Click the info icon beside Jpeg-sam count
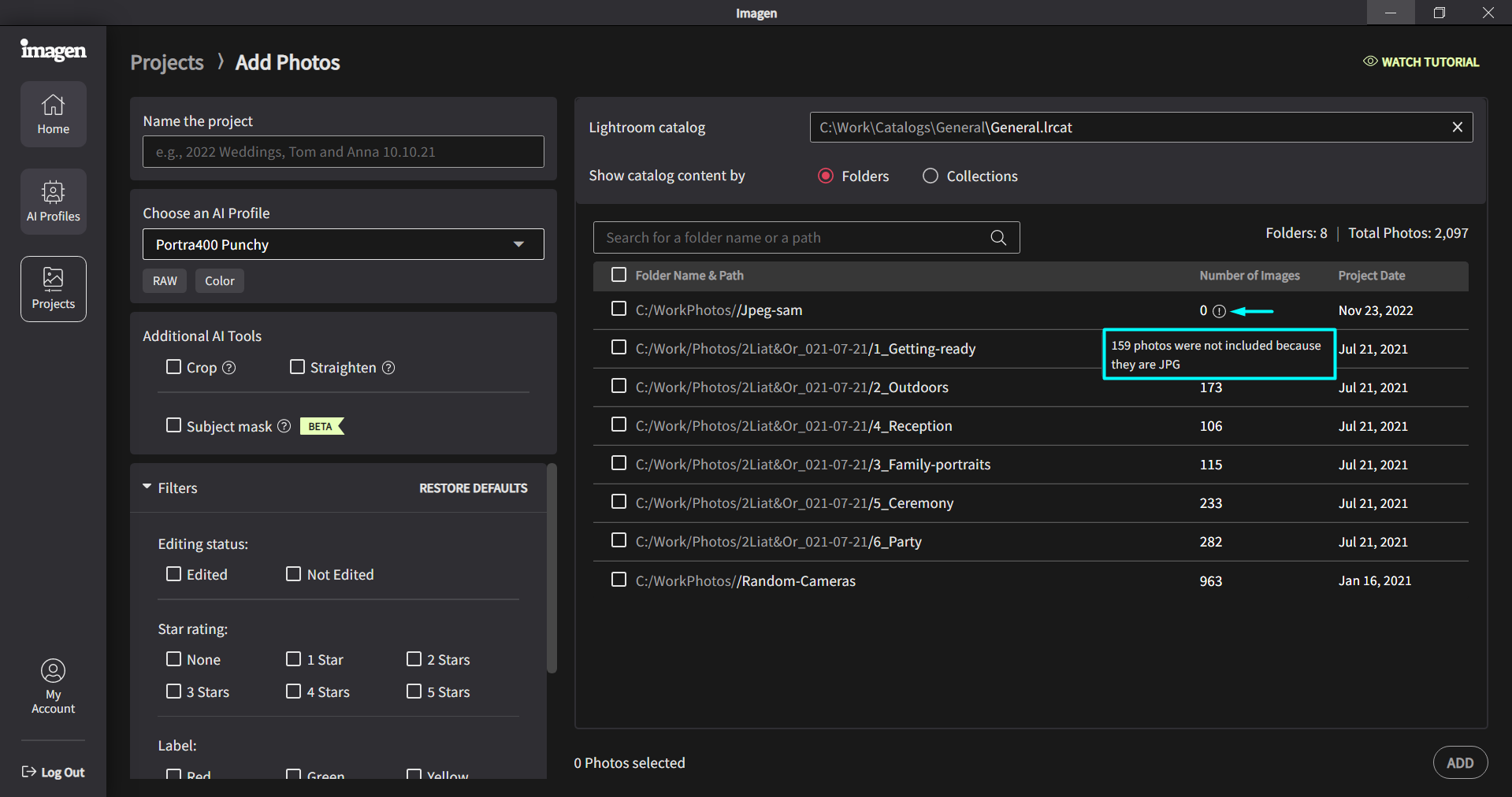The image size is (1512, 797). pyautogui.click(x=1219, y=311)
